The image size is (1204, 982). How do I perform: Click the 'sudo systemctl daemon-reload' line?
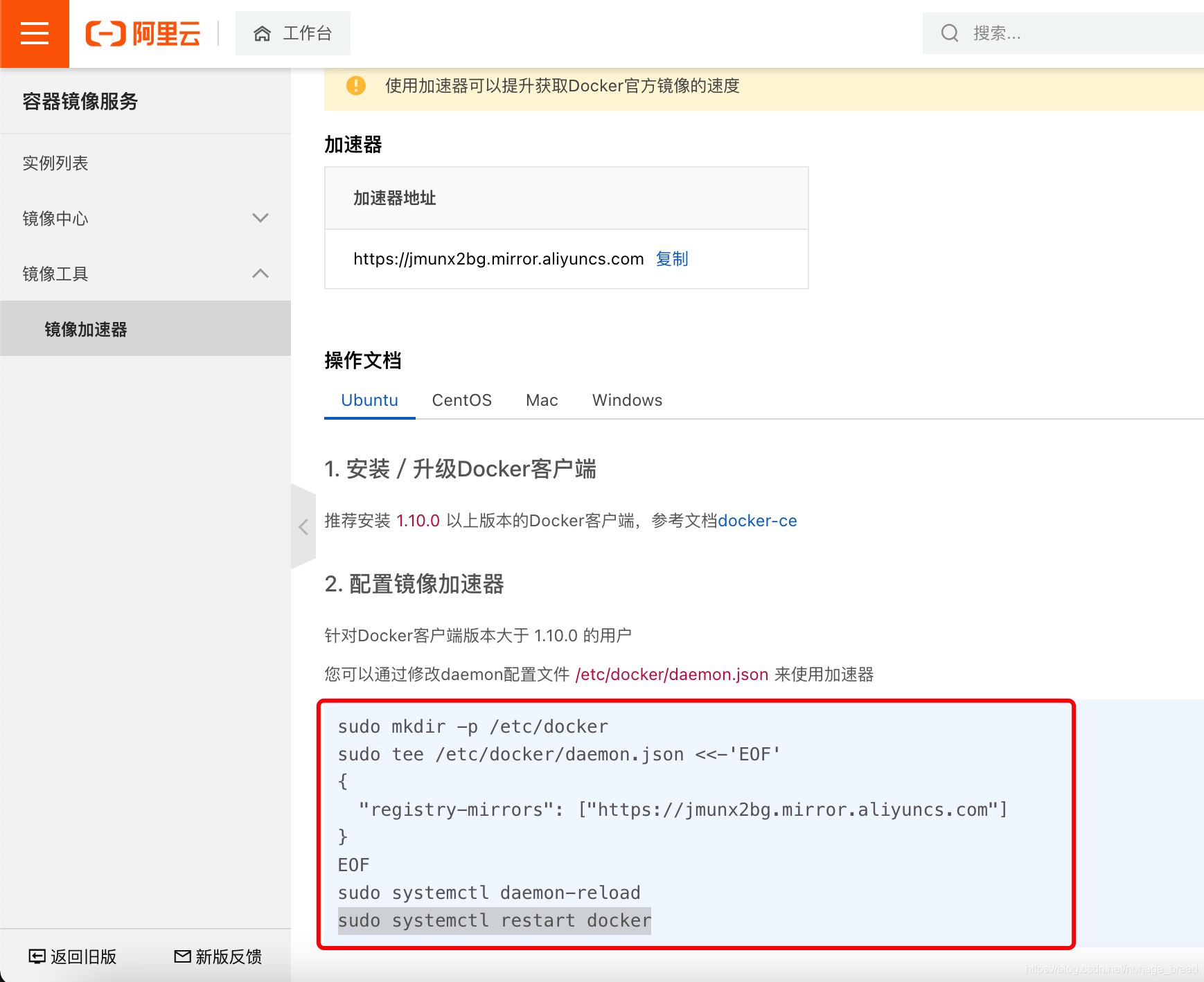coord(489,893)
